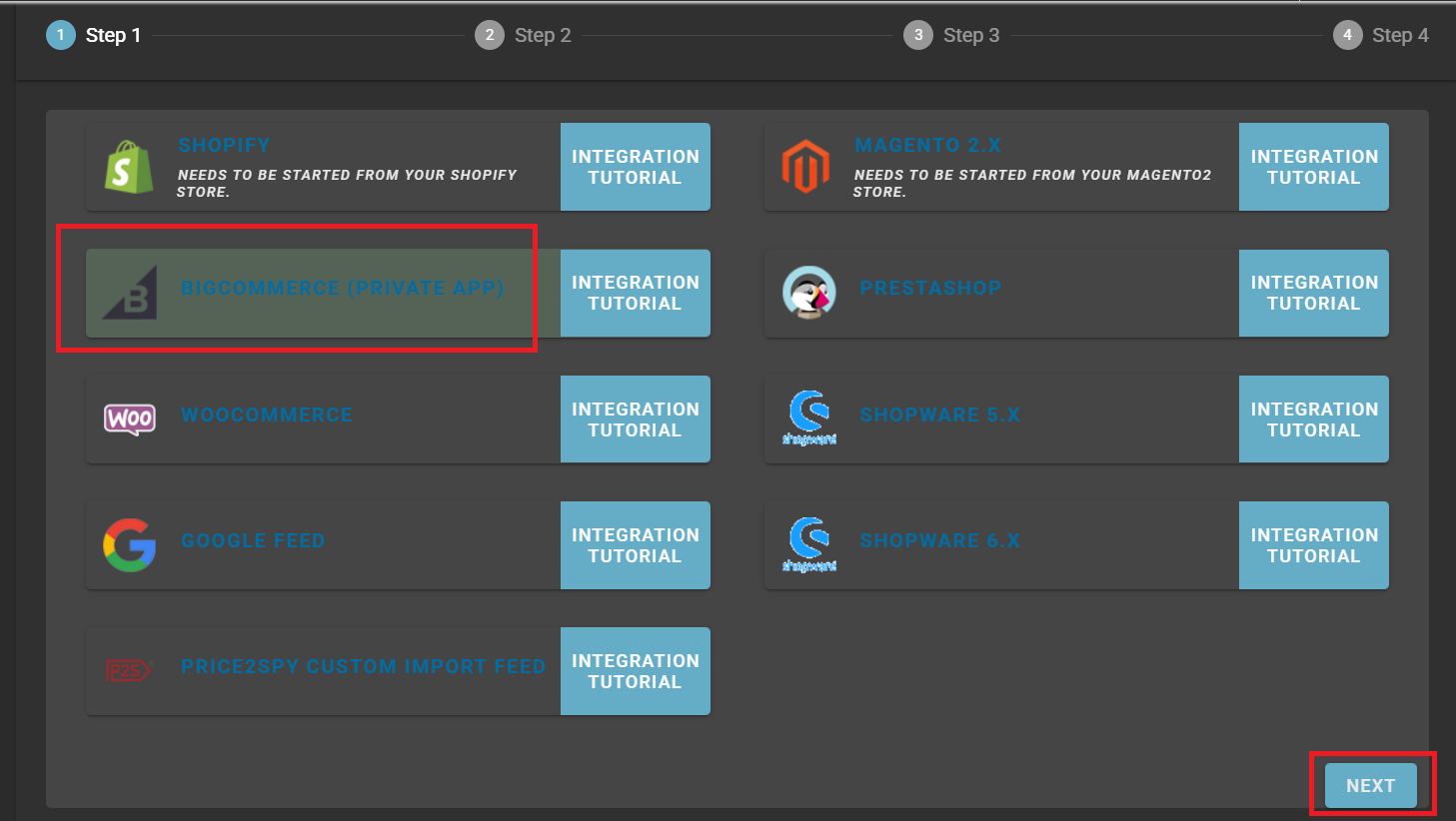Click Magento note 'Needs to be started from your Magento2 store'
Viewport: 1456px width, 821px height.
point(1031,183)
